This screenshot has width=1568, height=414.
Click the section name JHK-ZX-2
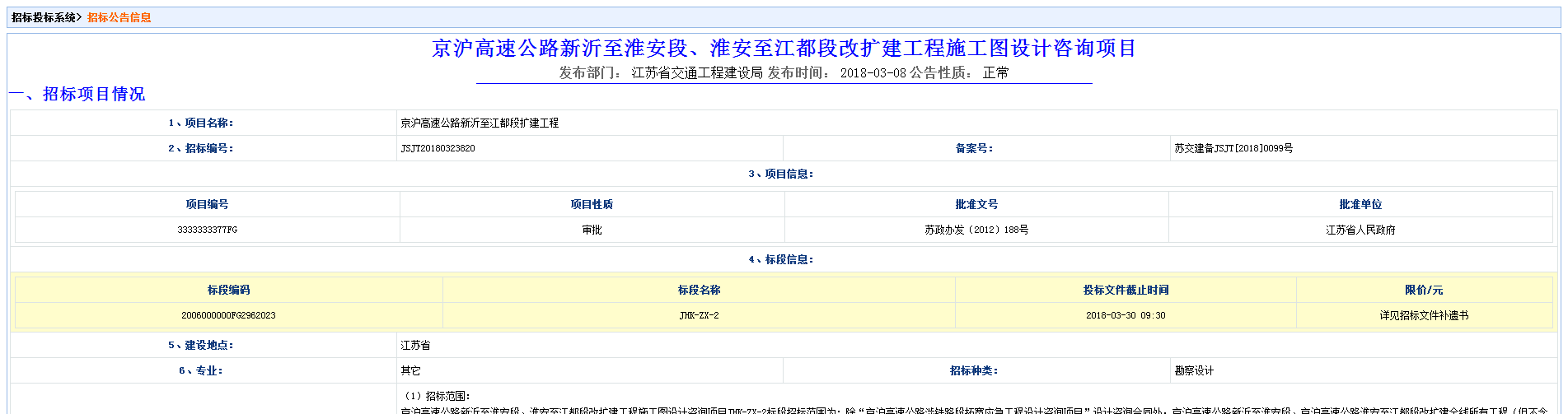(x=699, y=315)
